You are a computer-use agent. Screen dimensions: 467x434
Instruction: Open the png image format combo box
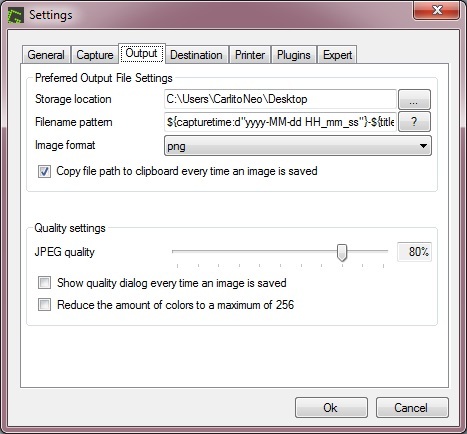(x=298, y=146)
